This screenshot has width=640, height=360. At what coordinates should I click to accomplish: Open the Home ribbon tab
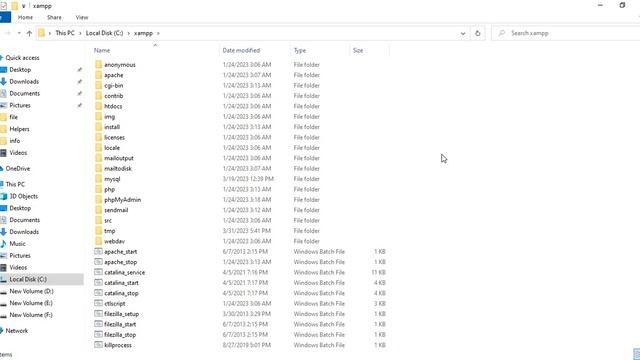click(x=25, y=18)
